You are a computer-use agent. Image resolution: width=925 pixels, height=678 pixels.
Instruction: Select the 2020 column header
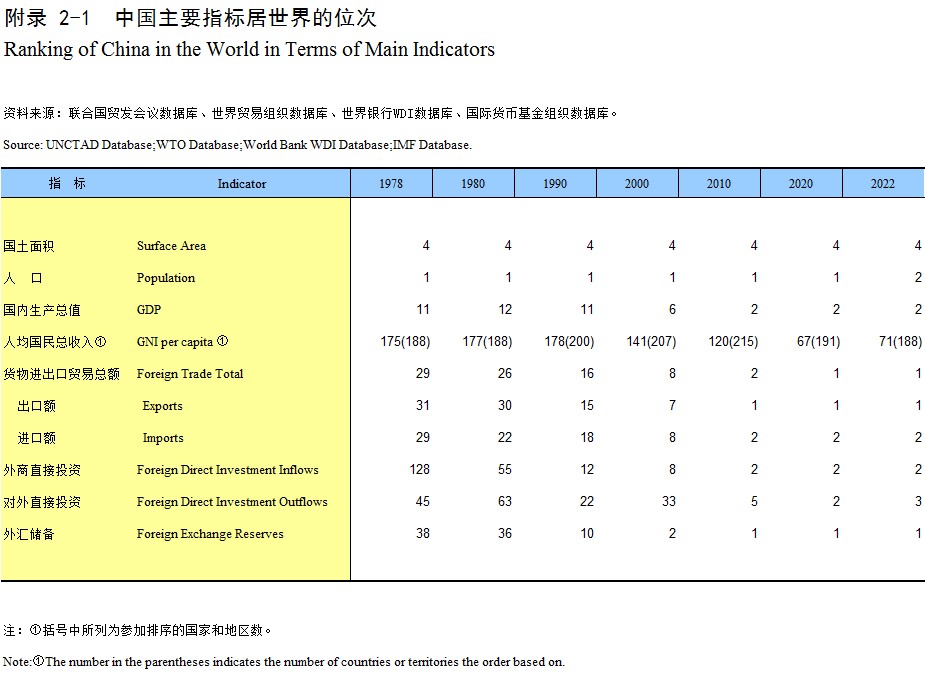click(x=801, y=184)
